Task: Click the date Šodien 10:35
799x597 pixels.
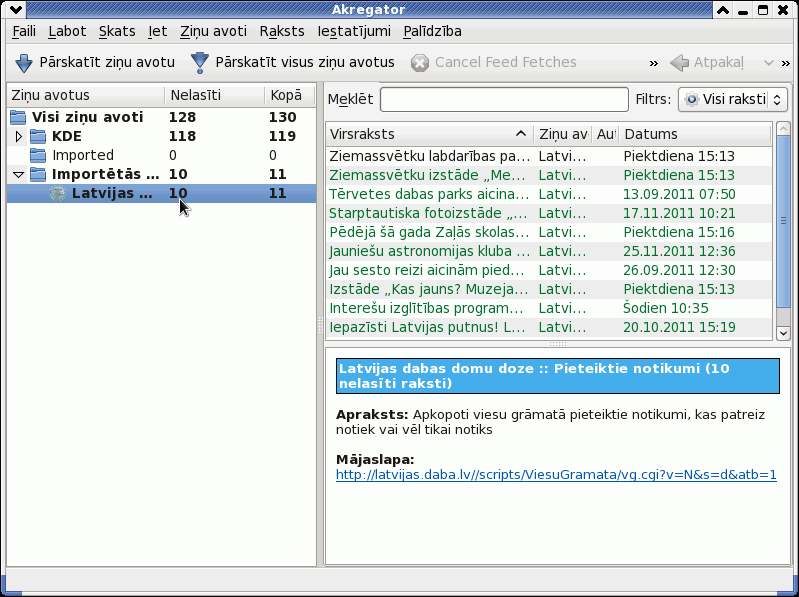Action: [x=665, y=308]
